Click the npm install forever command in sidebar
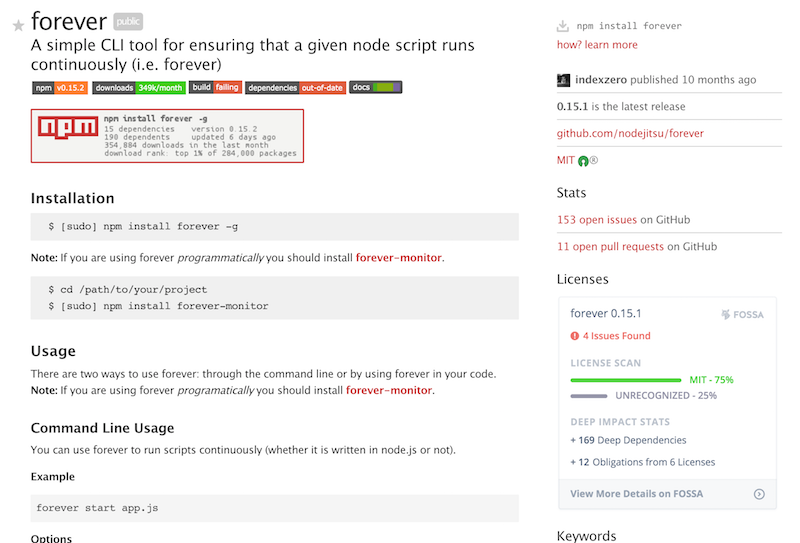 tap(629, 26)
